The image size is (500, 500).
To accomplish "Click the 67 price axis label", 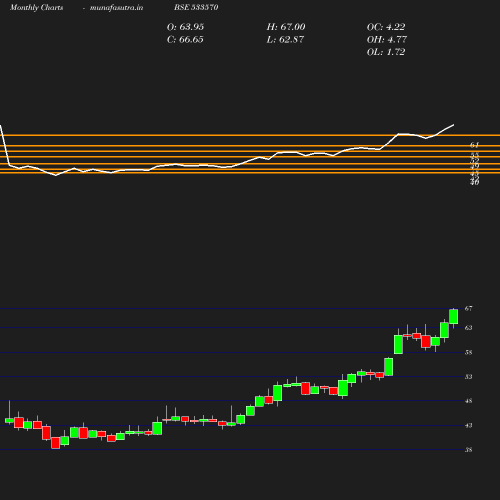I will tap(468, 309).
